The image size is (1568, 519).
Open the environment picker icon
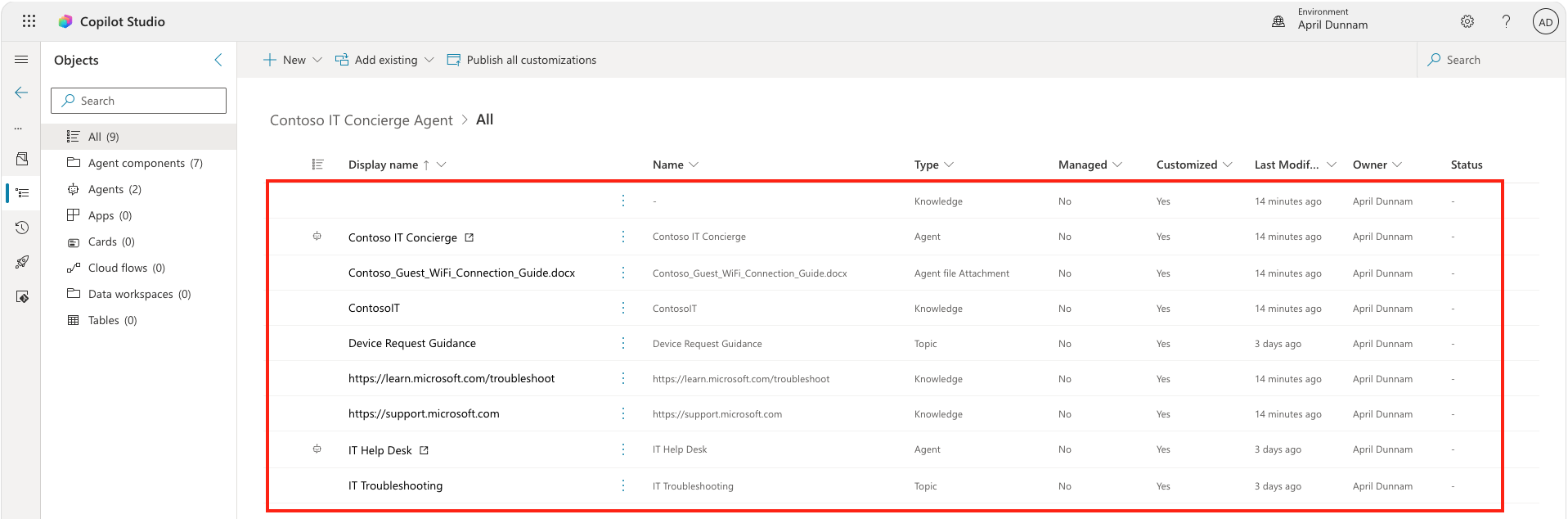click(1278, 22)
